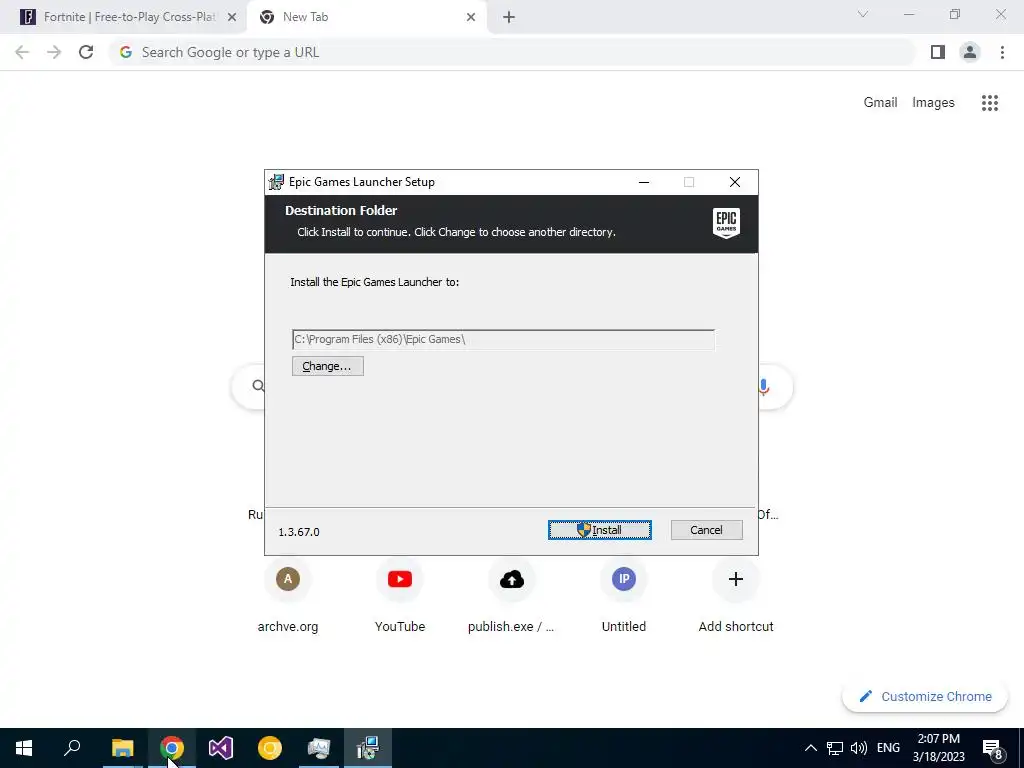The height and width of the screenshot is (768, 1024).
Task: Click the Google search box magnifier icon
Action: 258,386
